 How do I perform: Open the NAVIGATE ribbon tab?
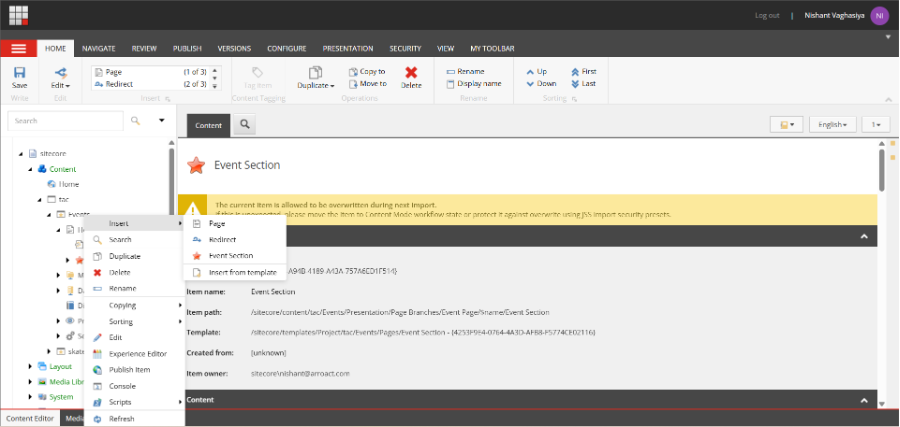coord(99,49)
